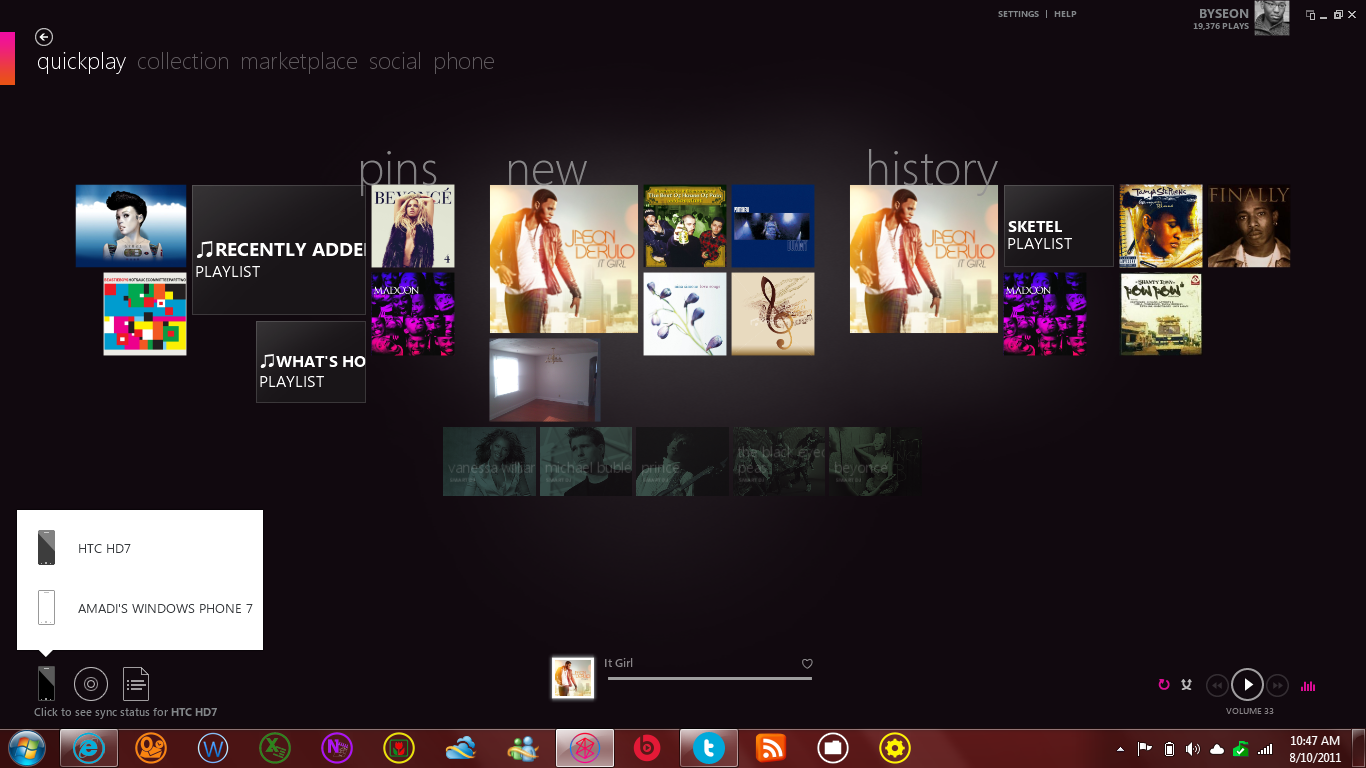Open the Madcon album in history

pos(1045,314)
